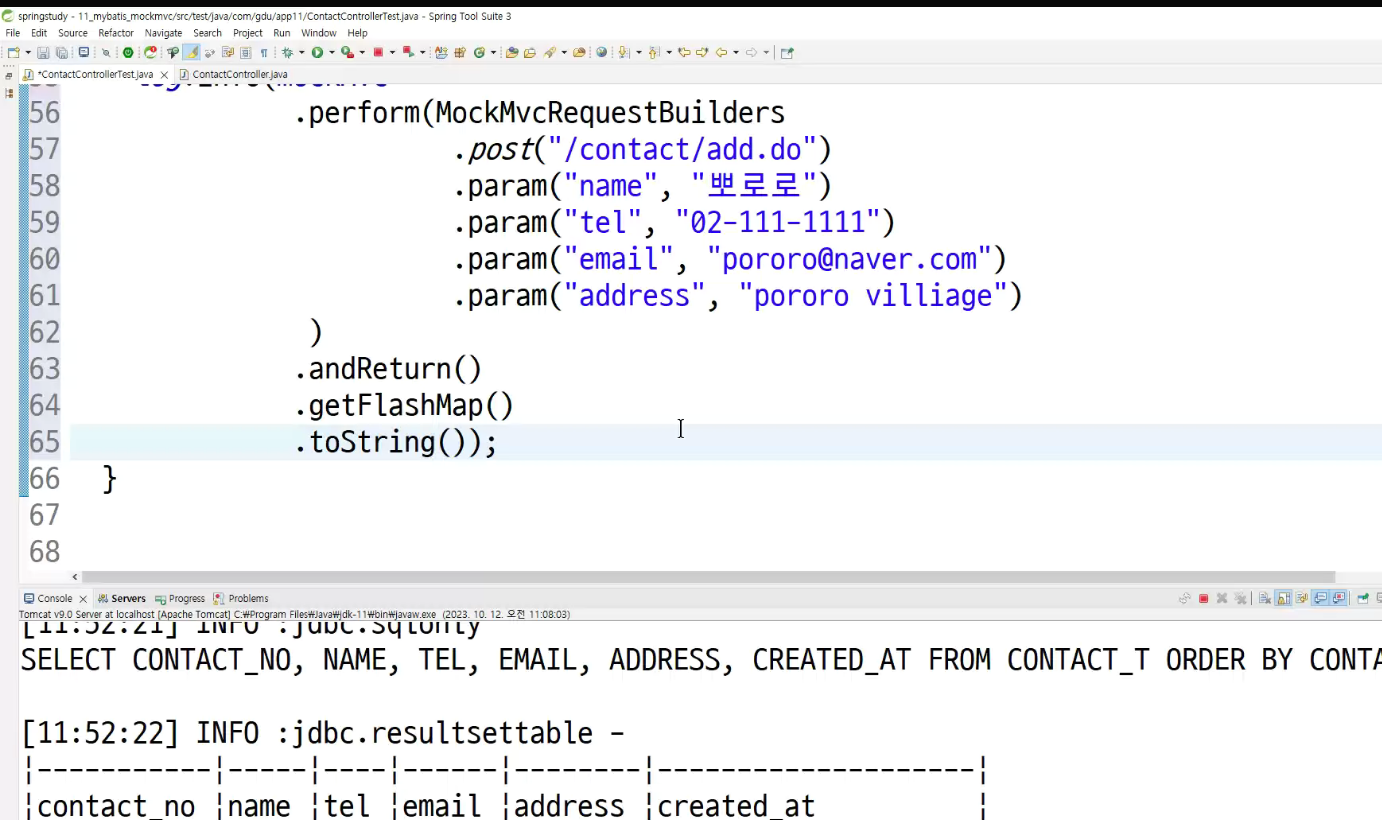Open dropdown arrow next to Debug icon
Image resolution: width=1382 pixels, height=820 pixels.
tap(301, 52)
